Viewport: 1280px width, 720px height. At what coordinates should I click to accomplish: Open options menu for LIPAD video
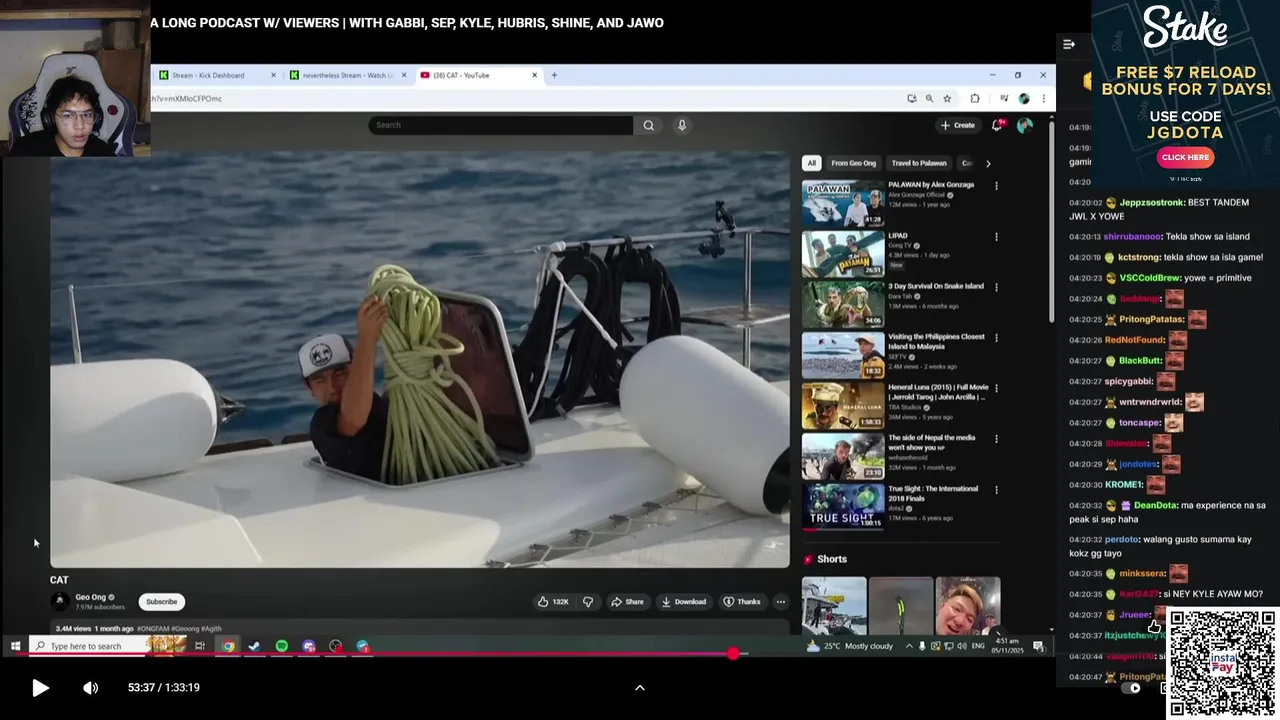point(996,237)
